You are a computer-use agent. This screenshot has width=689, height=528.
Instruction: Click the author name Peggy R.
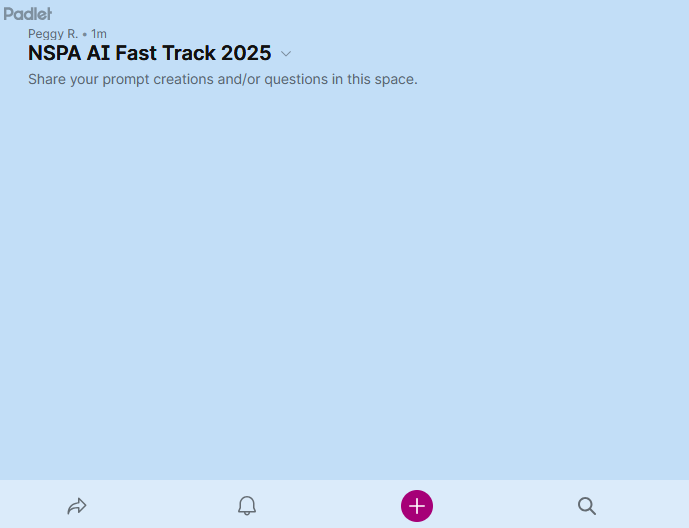pos(52,34)
